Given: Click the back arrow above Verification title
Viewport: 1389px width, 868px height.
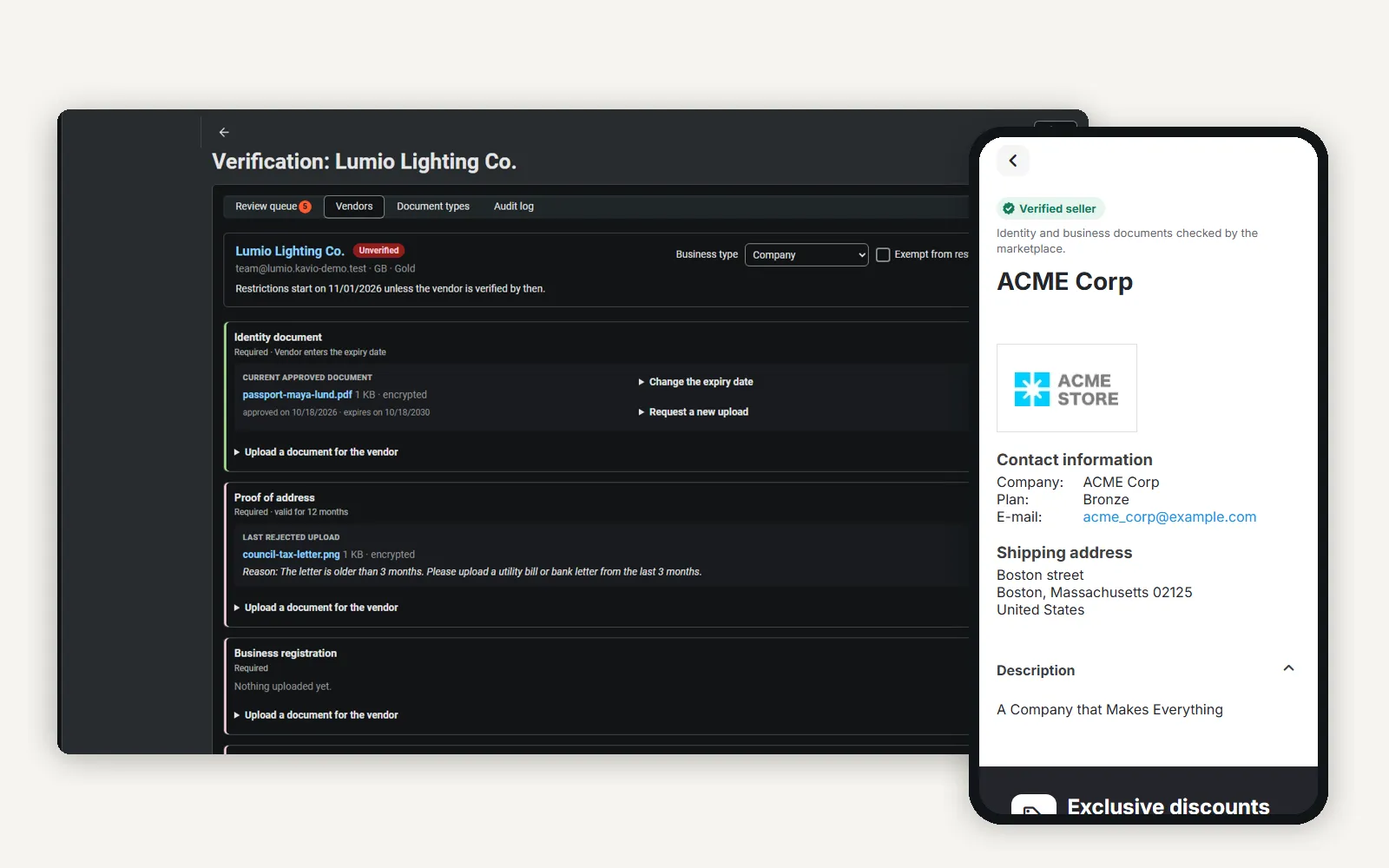Looking at the screenshot, I should (x=224, y=132).
